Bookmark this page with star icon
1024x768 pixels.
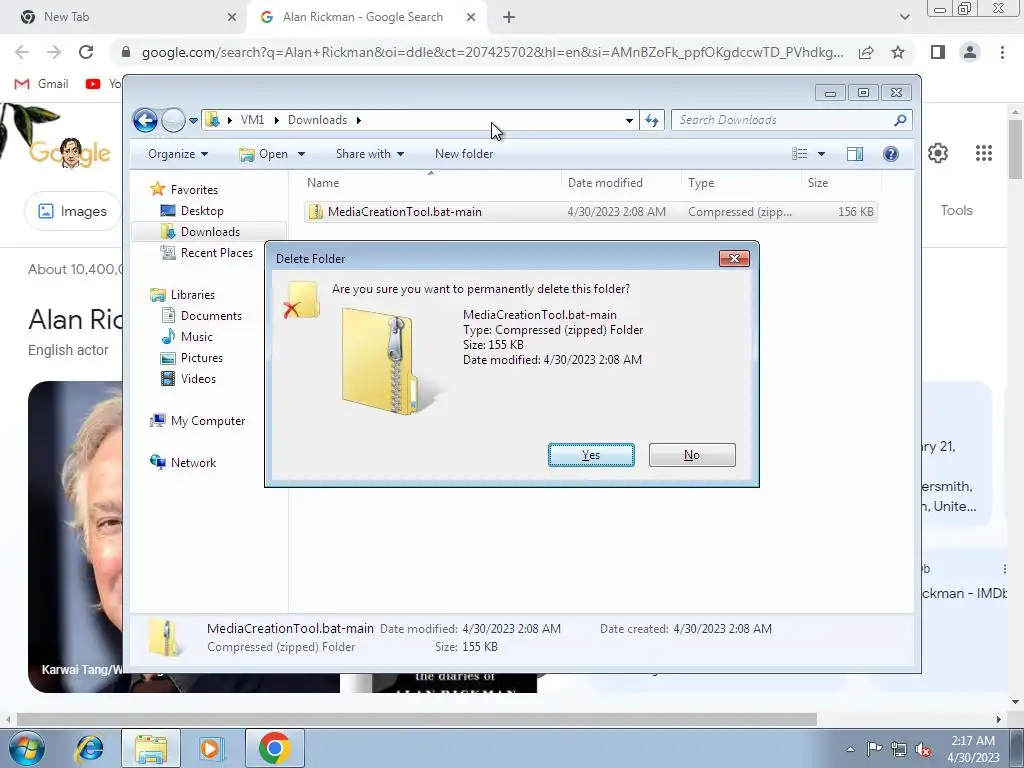(898, 52)
